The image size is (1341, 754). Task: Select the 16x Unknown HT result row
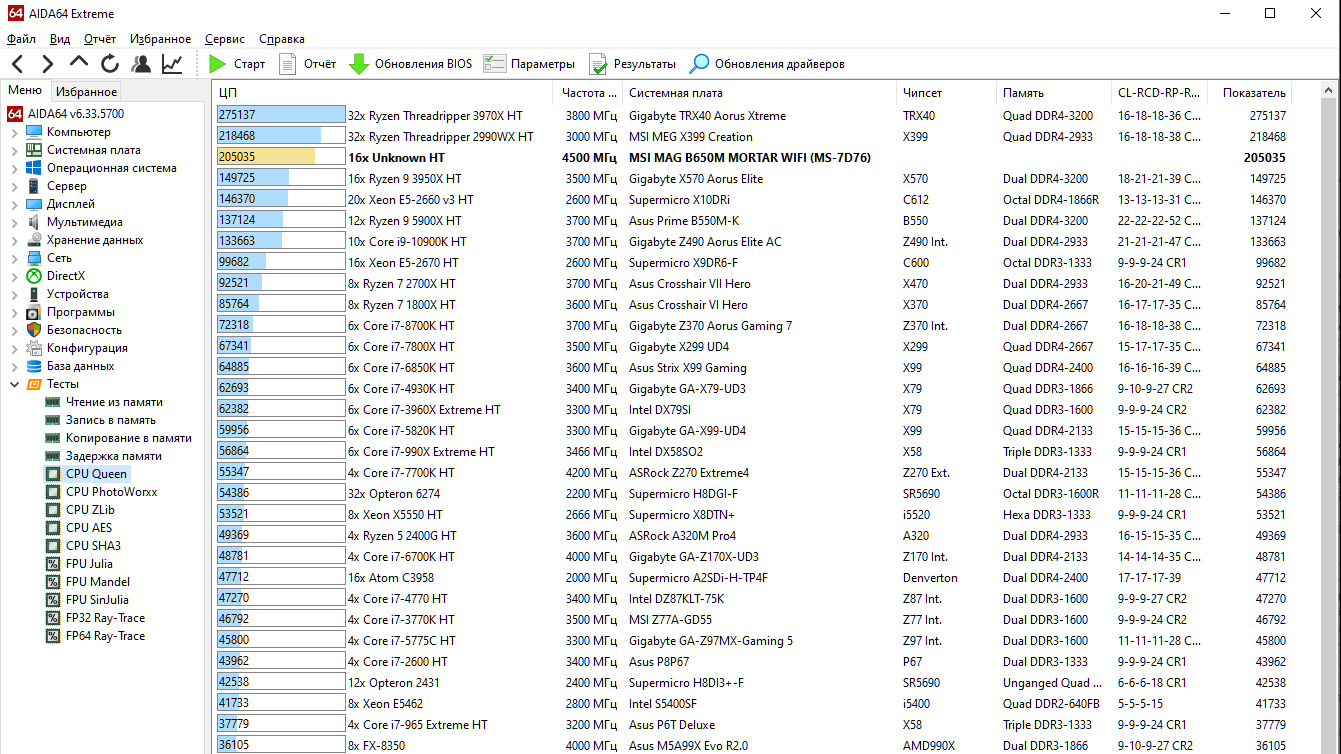753,158
